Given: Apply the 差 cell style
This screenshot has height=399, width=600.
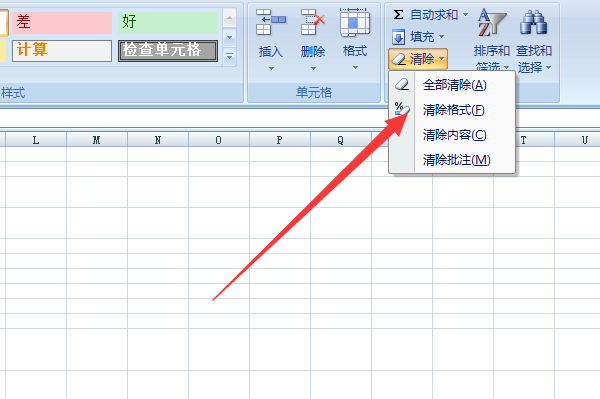Looking at the screenshot, I should 62,22.
